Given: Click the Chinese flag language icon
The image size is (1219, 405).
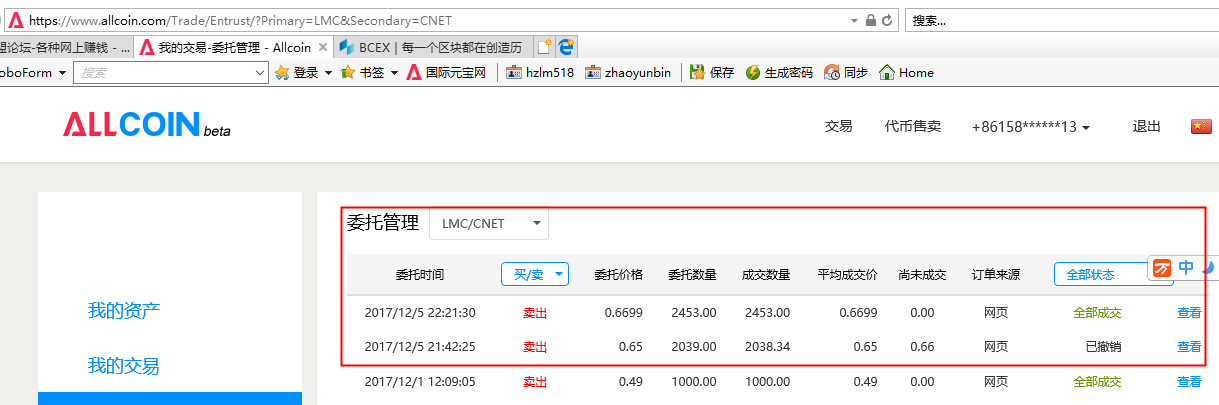Looking at the screenshot, I should (1200, 126).
